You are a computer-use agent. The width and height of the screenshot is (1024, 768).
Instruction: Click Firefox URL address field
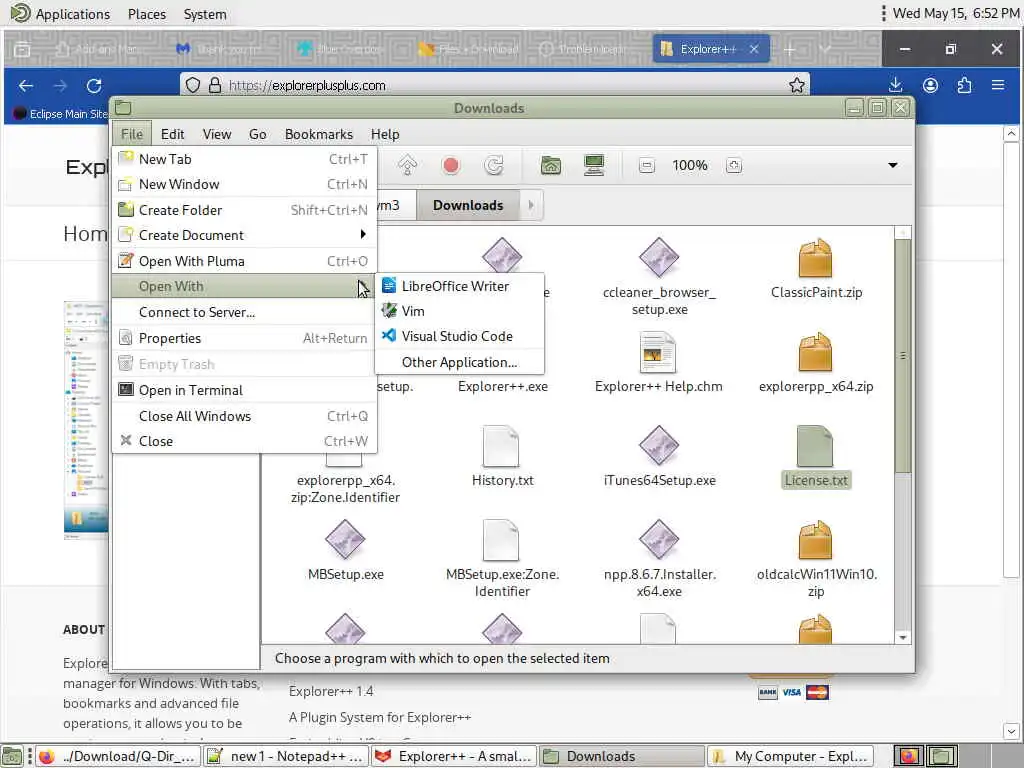(x=494, y=85)
